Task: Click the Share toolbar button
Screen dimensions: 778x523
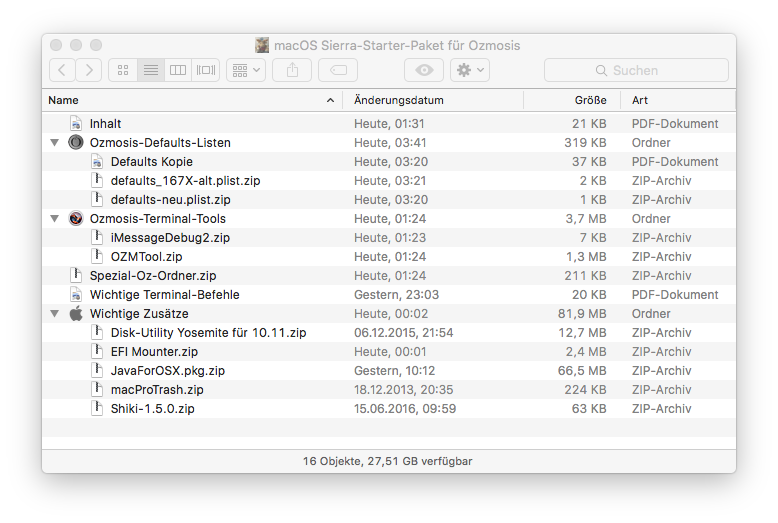Action: [x=292, y=70]
